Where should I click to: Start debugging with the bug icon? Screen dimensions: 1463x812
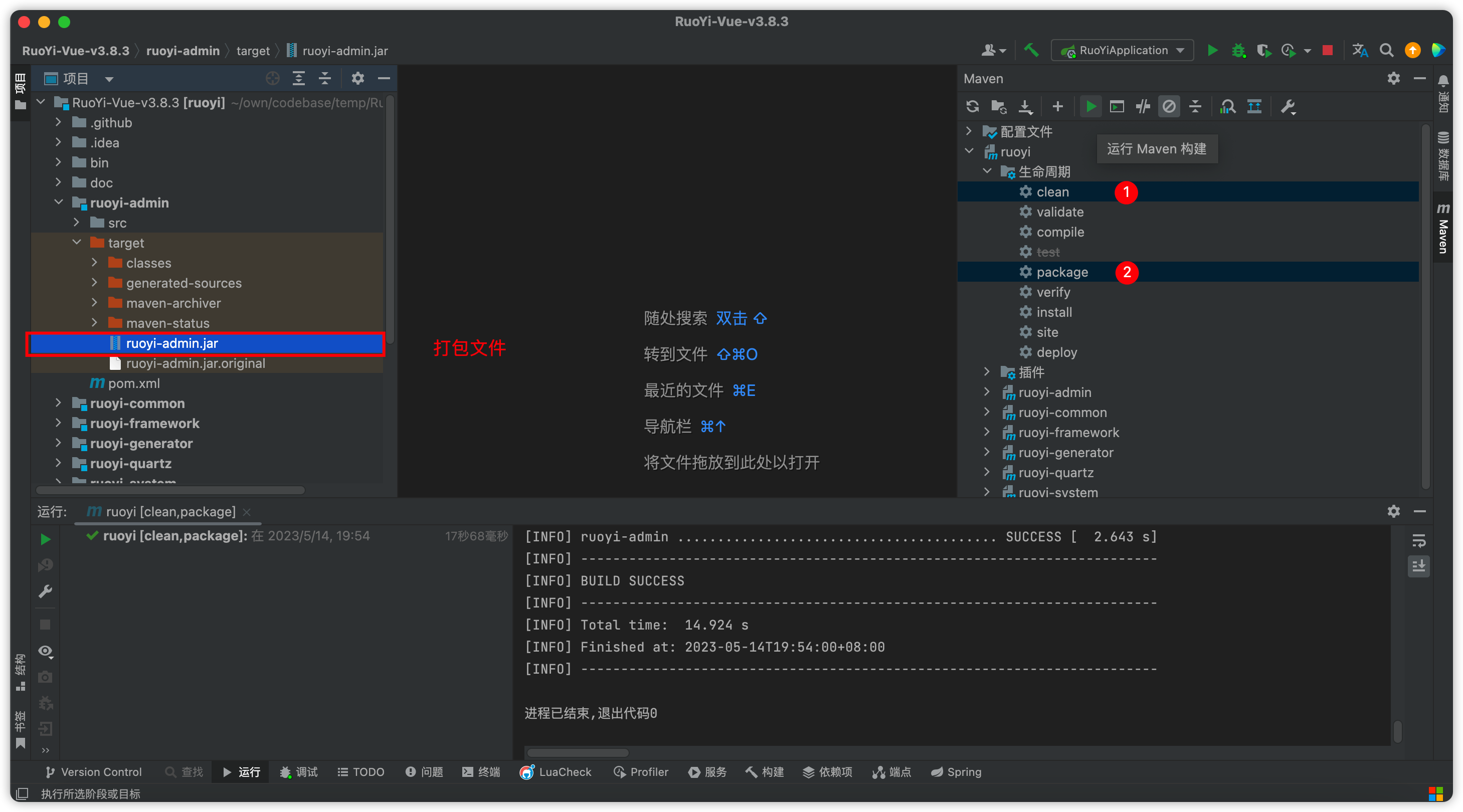[x=1238, y=51]
